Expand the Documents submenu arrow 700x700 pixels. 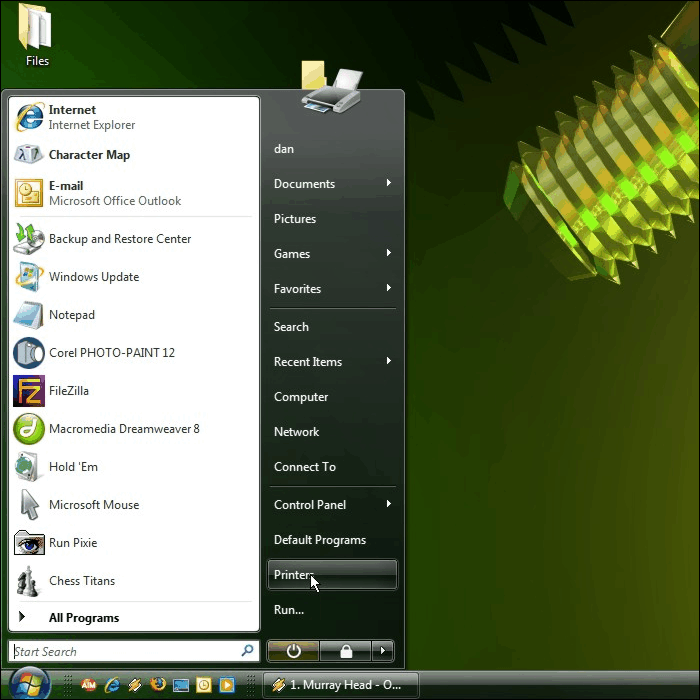pyautogui.click(x=388, y=184)
